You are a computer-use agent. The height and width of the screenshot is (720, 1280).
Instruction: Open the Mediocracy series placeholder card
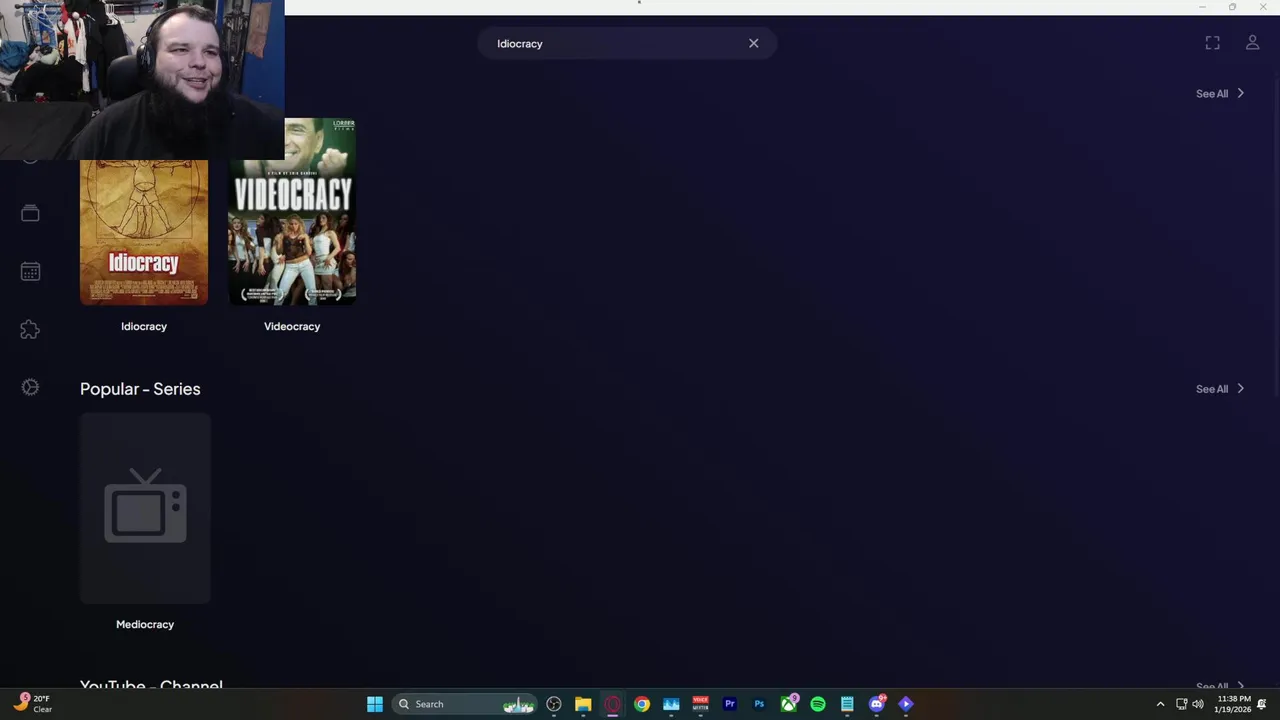[x=145, y=508]
